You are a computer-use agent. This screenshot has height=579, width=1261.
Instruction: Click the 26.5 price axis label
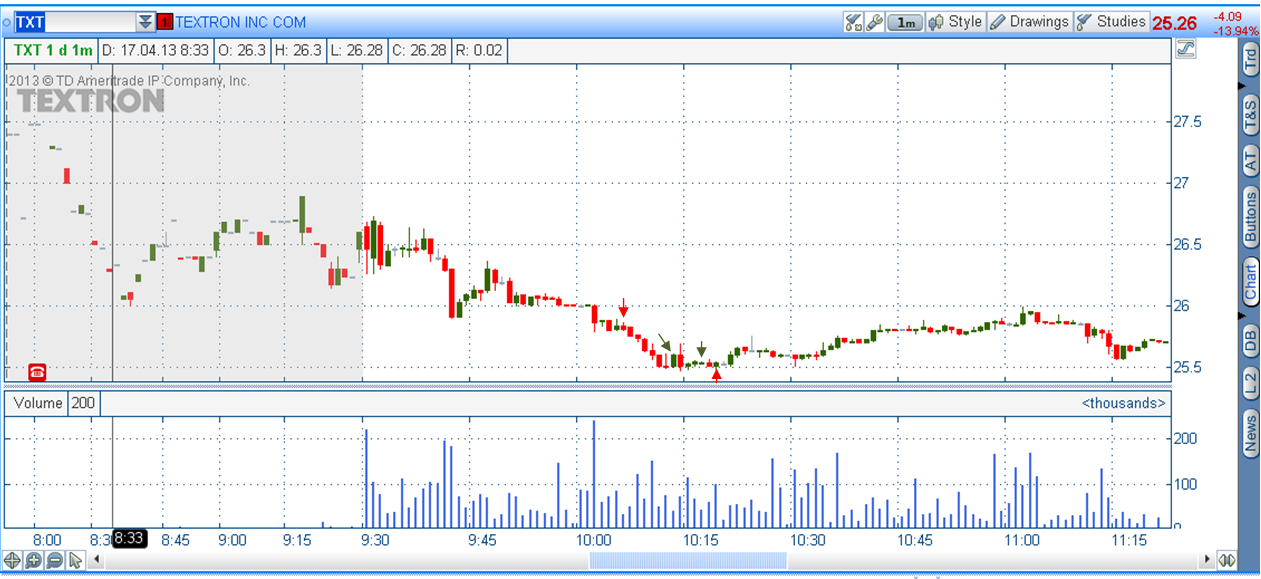1186,244
